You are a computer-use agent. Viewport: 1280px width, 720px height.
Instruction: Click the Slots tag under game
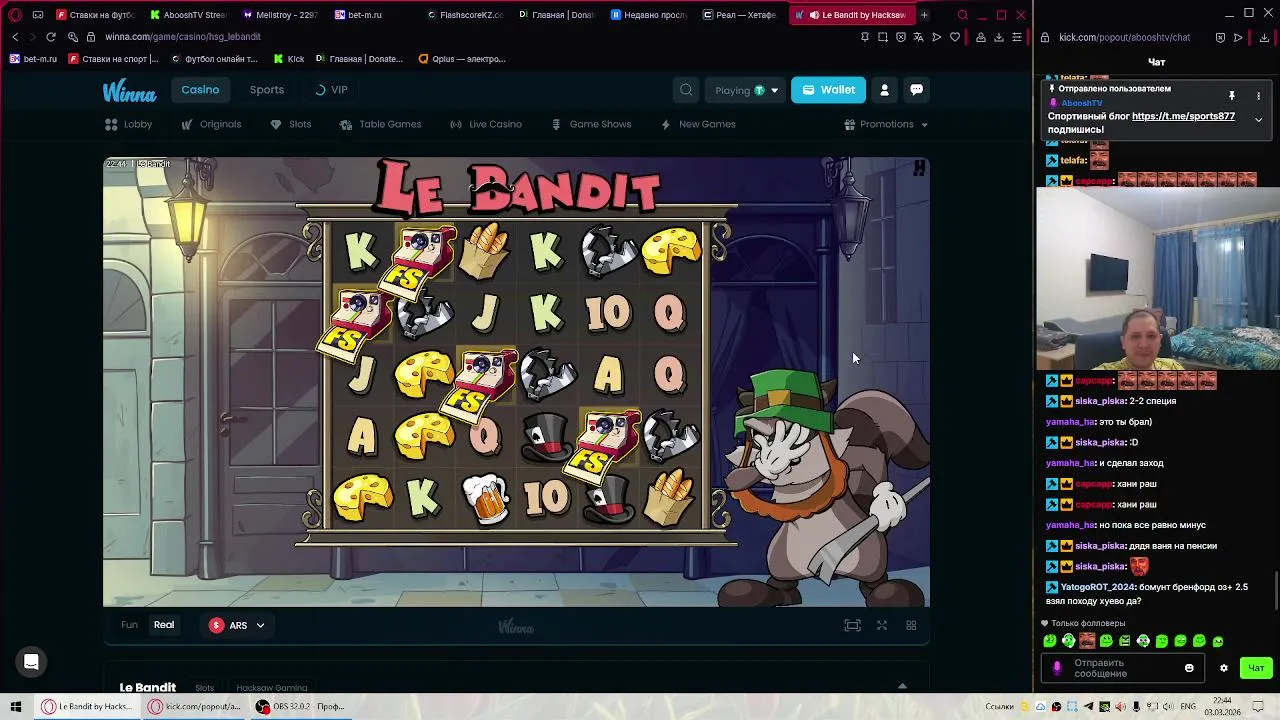[x=204, y=688]
